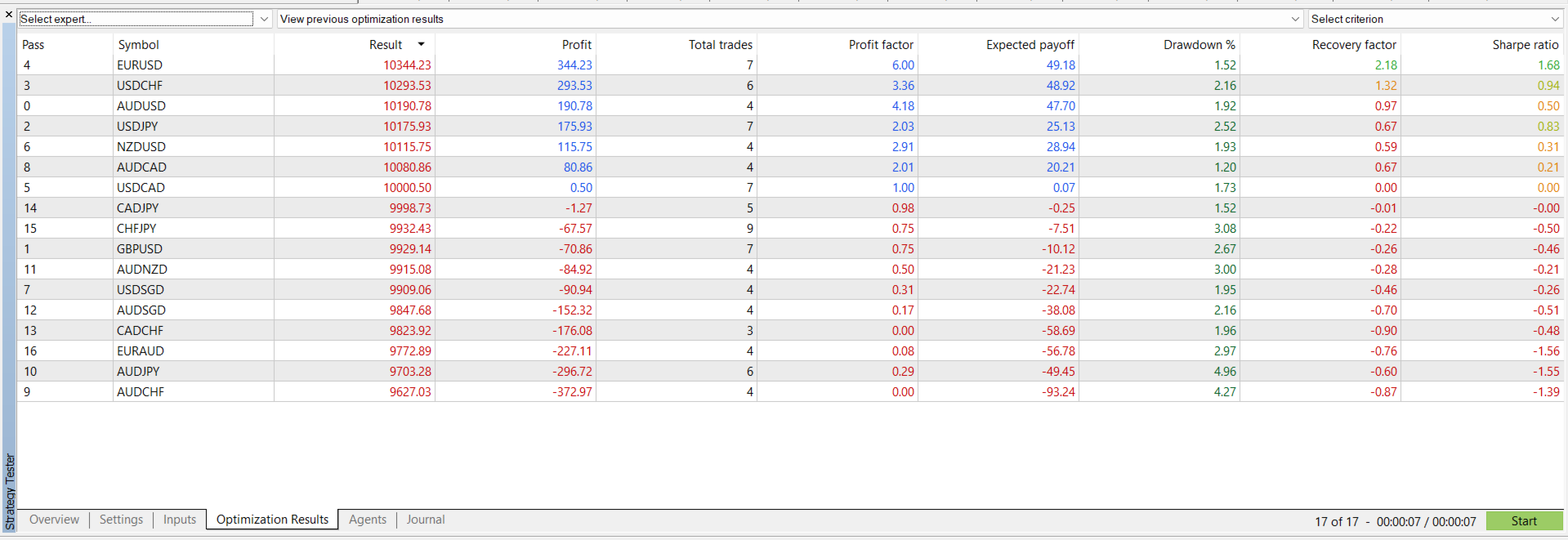This screenshot has width=1568, height=540.
Task: Switch to the Settings tab
Action: pos(121,520)
